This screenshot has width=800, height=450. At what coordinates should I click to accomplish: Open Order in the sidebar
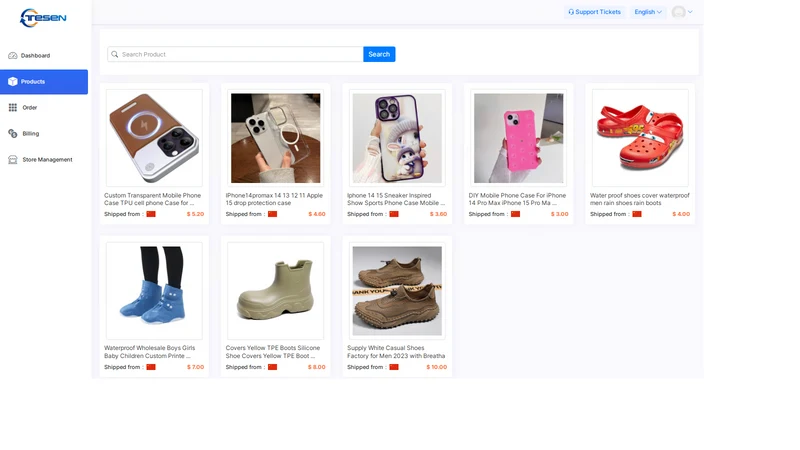pyautogui.click(x=44, y=108)
